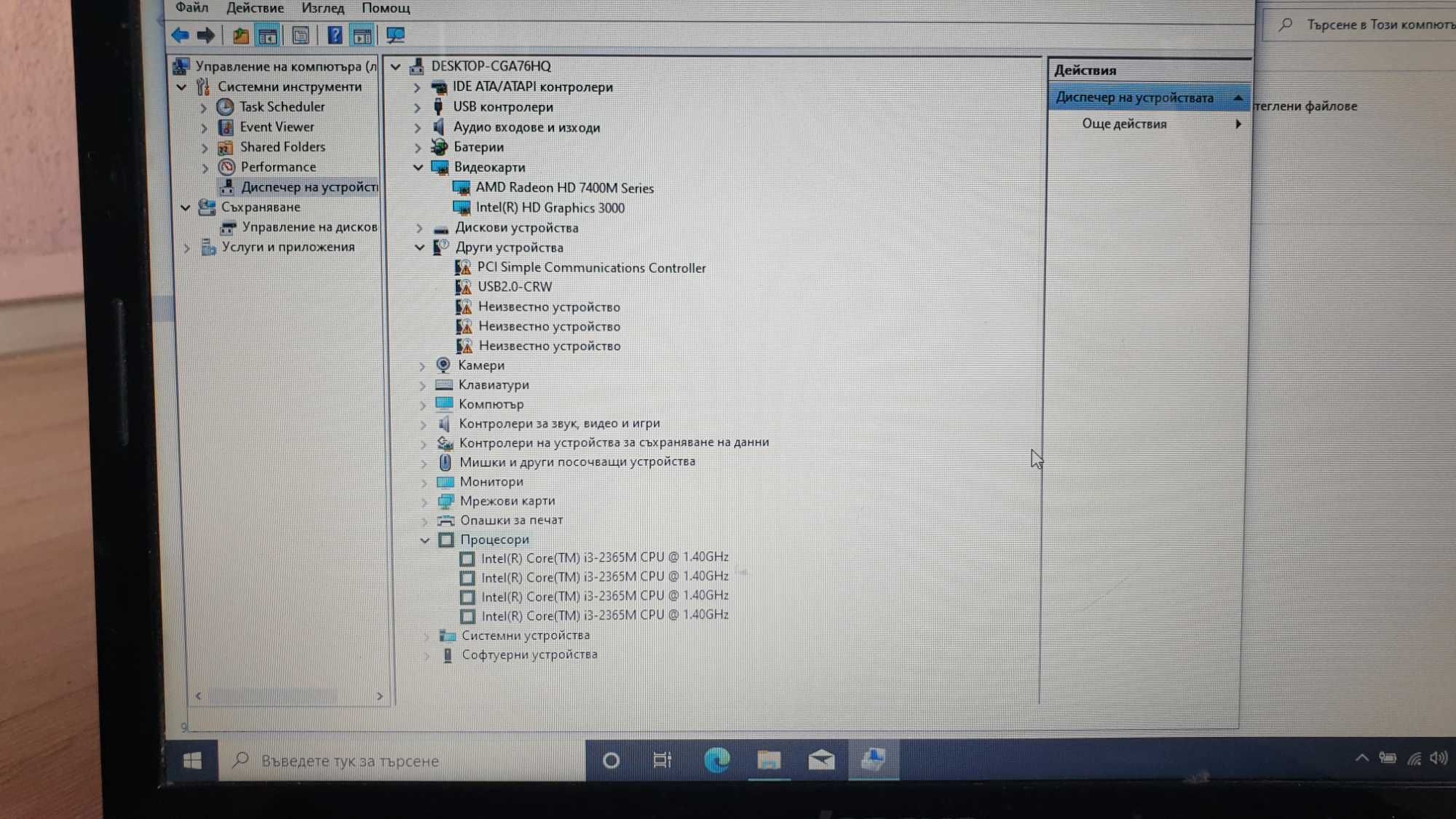Select Performance icon in tree
The width and height of the screenshot is (1456, 819).
click(x=226, y=167)
